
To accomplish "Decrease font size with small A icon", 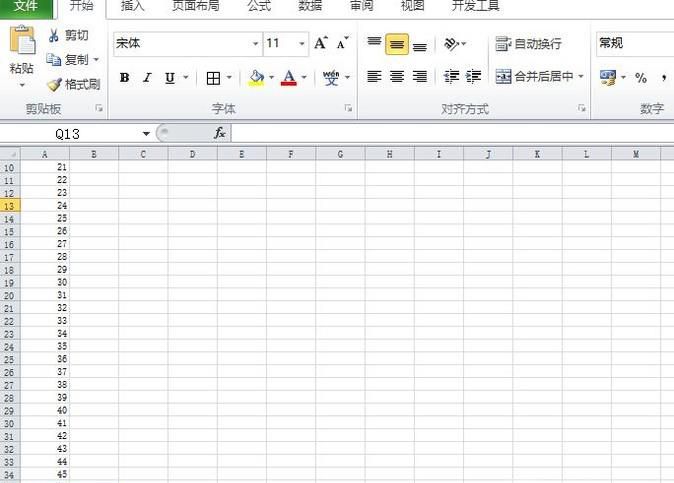I will coord(343,43).
